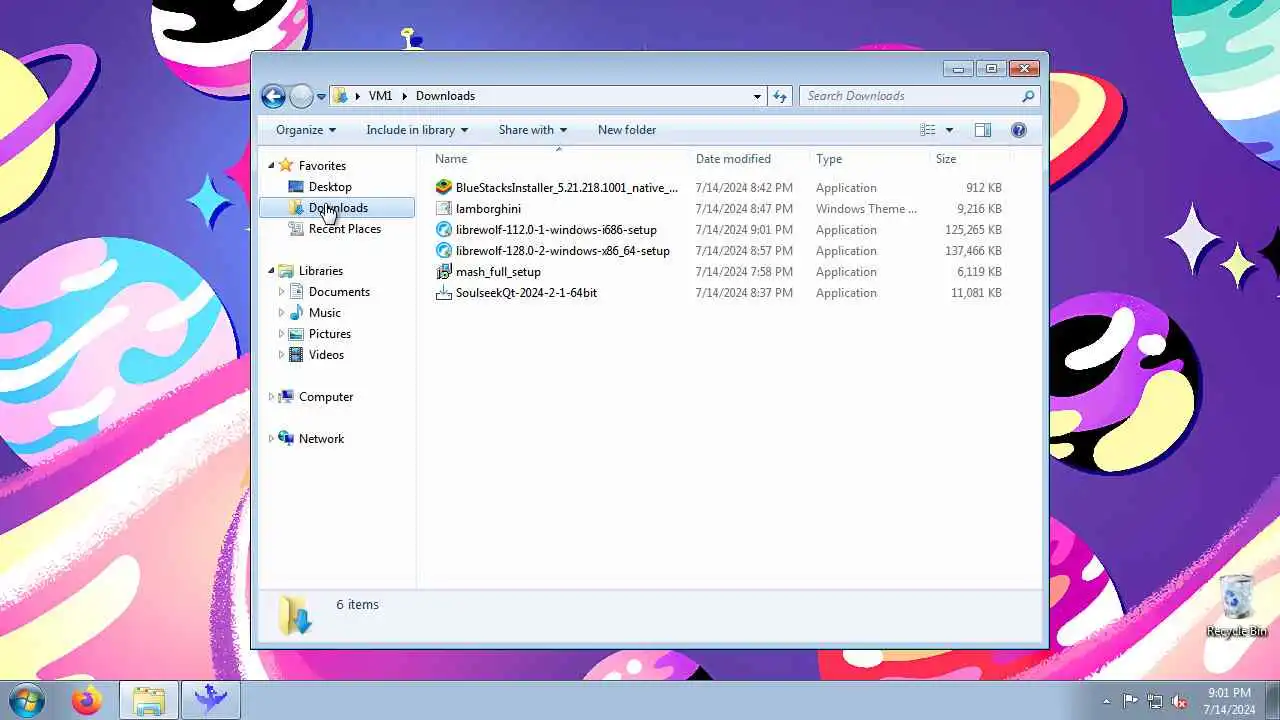Open the Videos library
This screenshot has width=1280, height=720.
point(326,355)
